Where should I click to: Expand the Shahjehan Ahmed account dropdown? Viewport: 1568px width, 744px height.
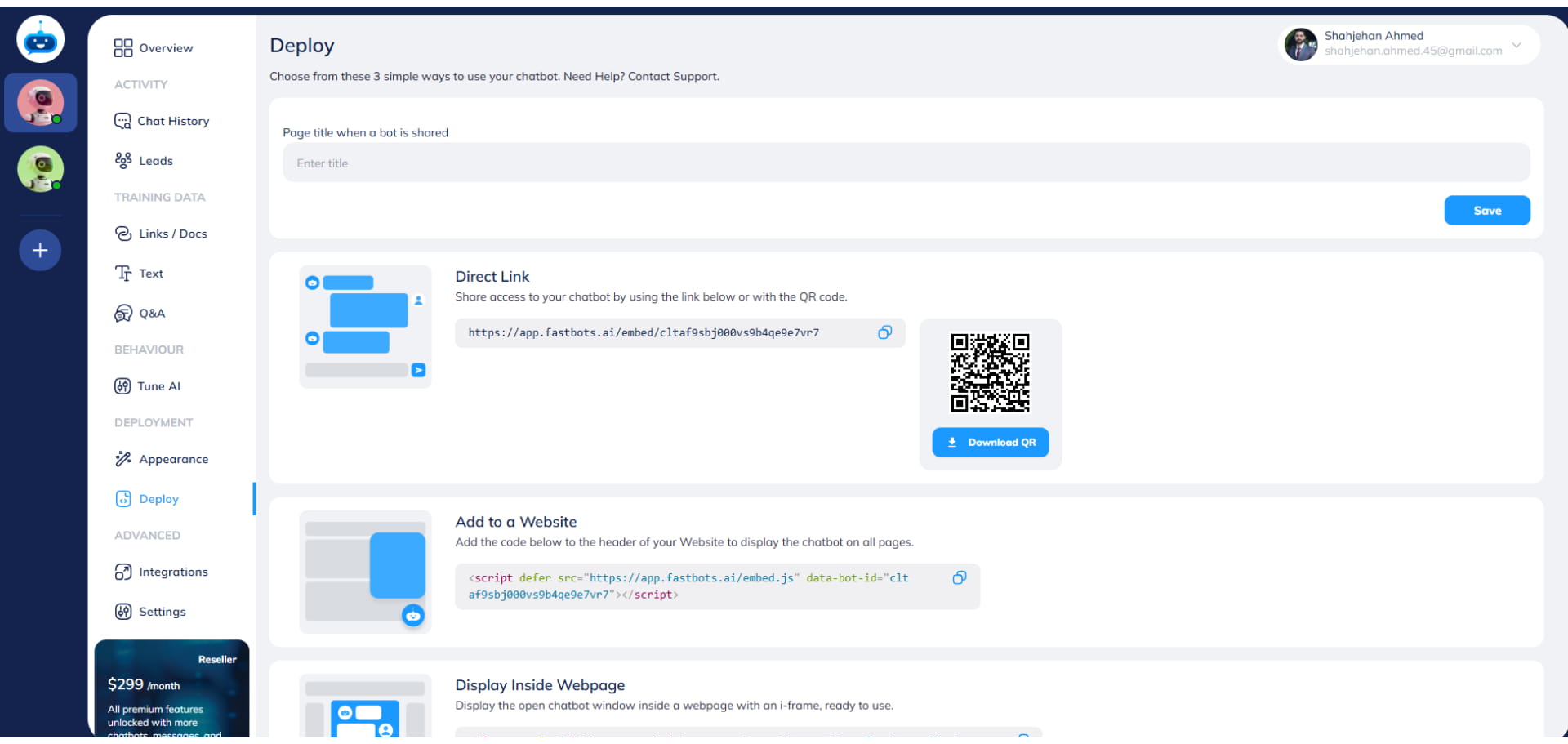coord(1517,44)
